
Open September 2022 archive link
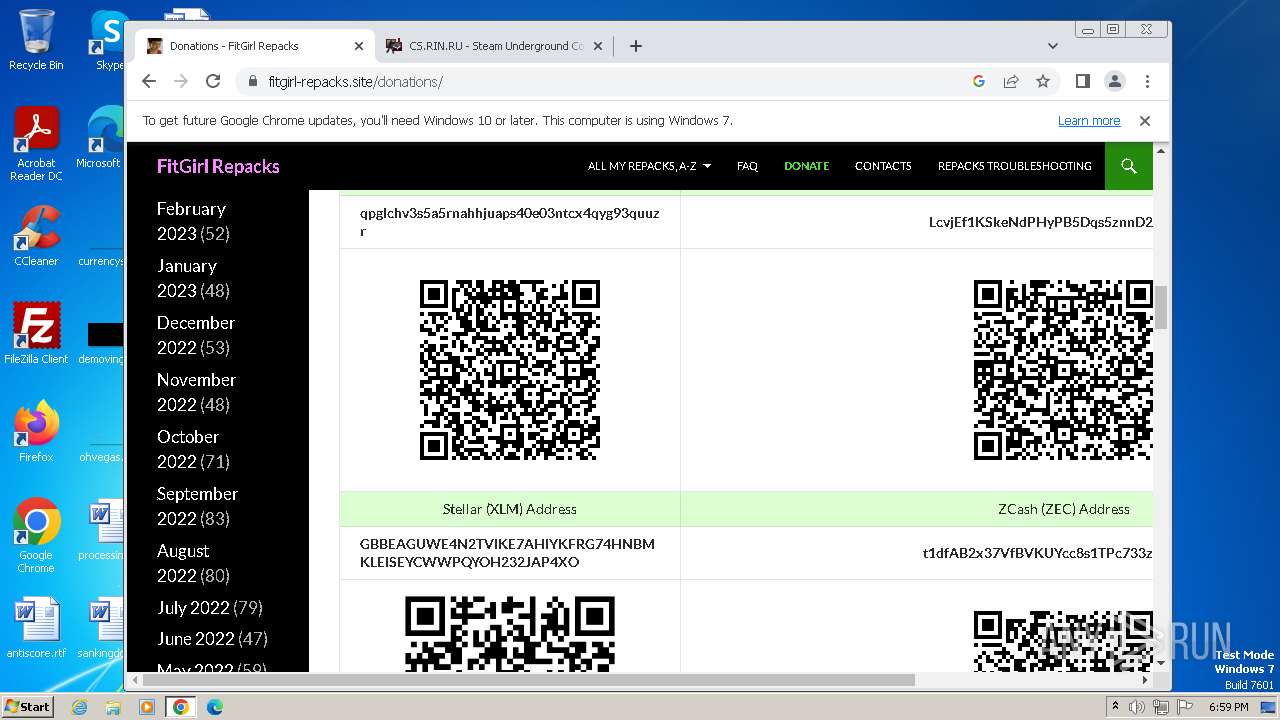click(197, 506)
